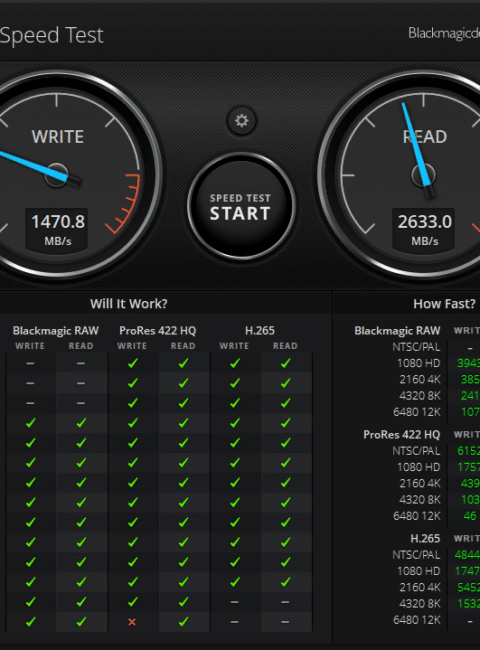The image size is (480, 650).
Task: Click the MB/s unit under write speed
Action: tap(58, 241)
